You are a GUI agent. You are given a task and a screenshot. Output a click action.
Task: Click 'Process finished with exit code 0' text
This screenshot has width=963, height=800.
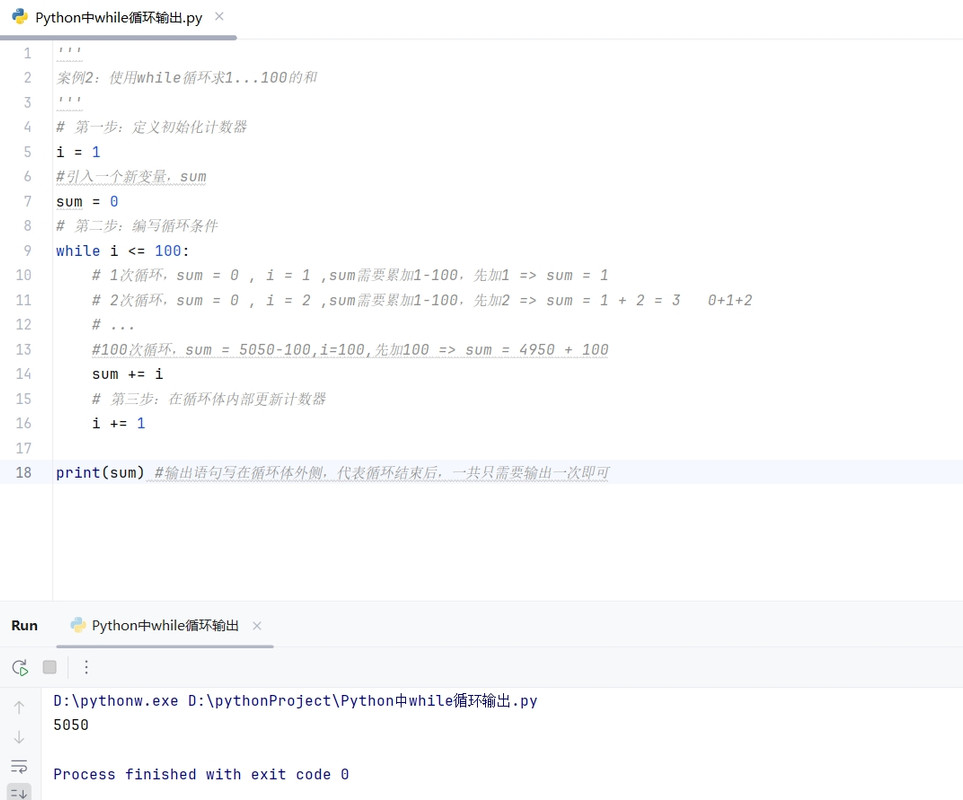point(201,774)
